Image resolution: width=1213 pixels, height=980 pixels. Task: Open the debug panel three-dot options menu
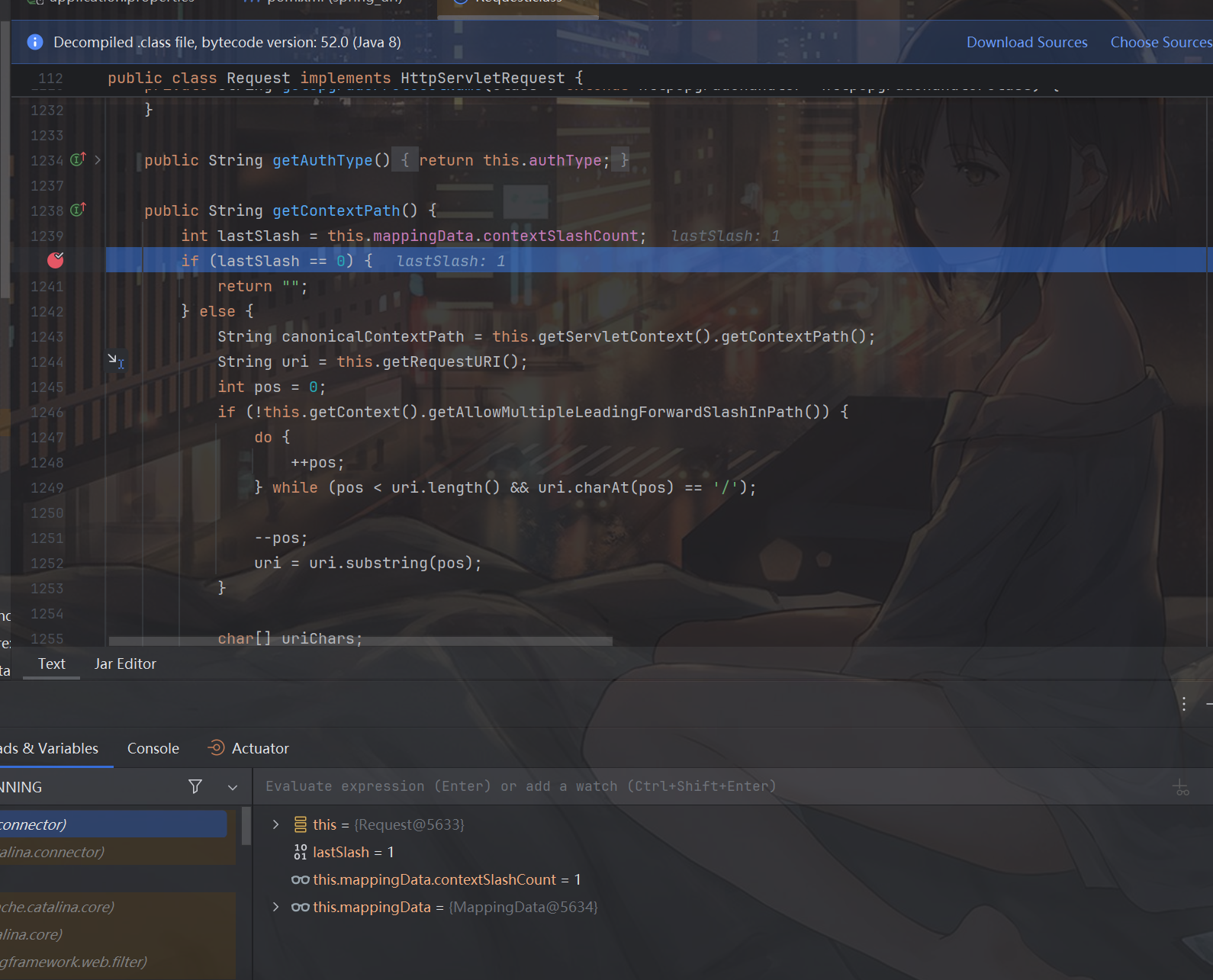point(1183,704)
